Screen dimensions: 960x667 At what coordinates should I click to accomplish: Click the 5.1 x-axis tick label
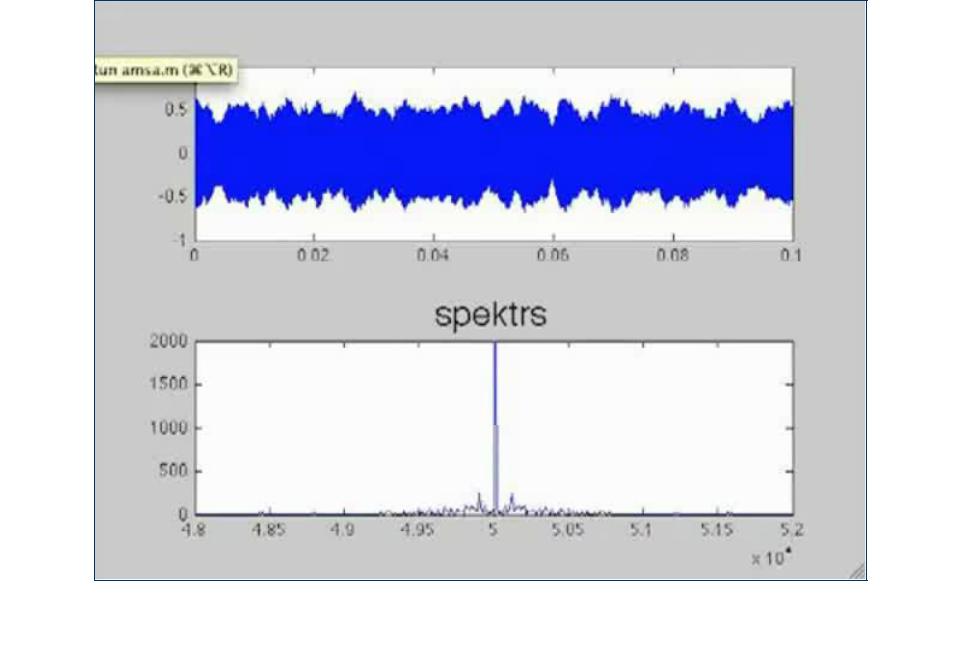point(641,529)
